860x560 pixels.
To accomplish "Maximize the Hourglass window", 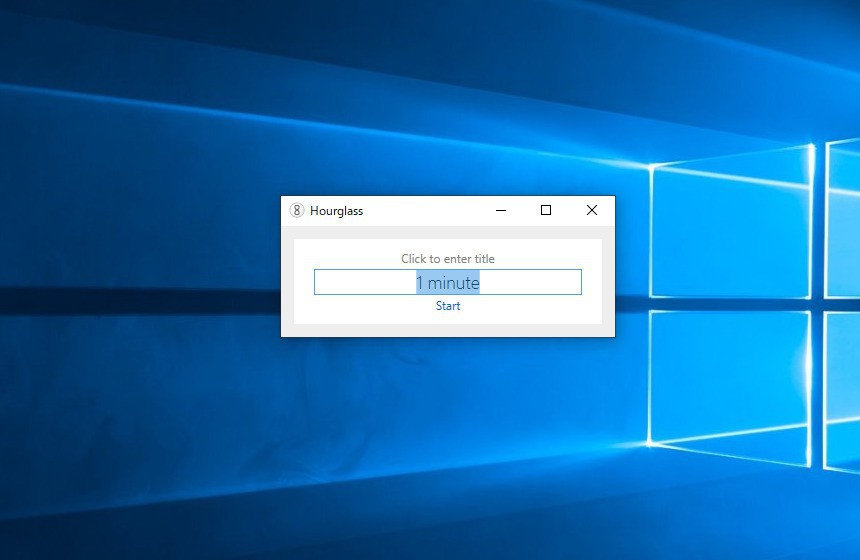I will [x=546, y=210].
